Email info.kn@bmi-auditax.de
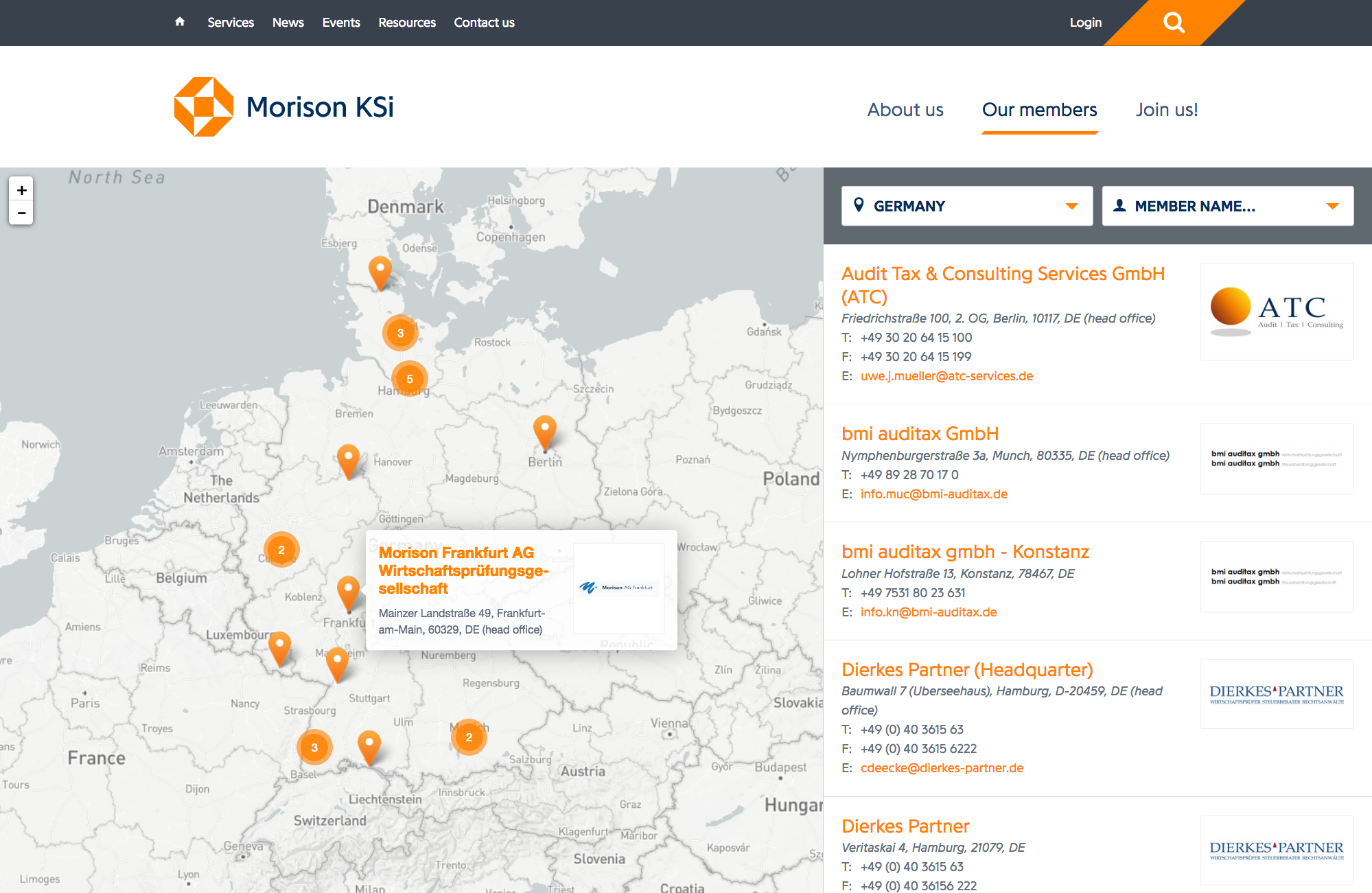This screenshot has width=1372, height=893. (929, 612)
